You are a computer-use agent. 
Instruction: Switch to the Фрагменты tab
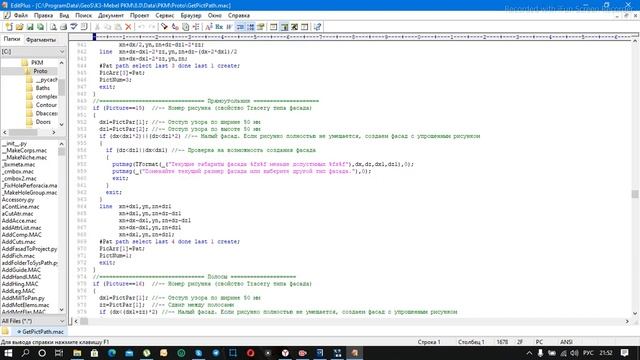40,40
